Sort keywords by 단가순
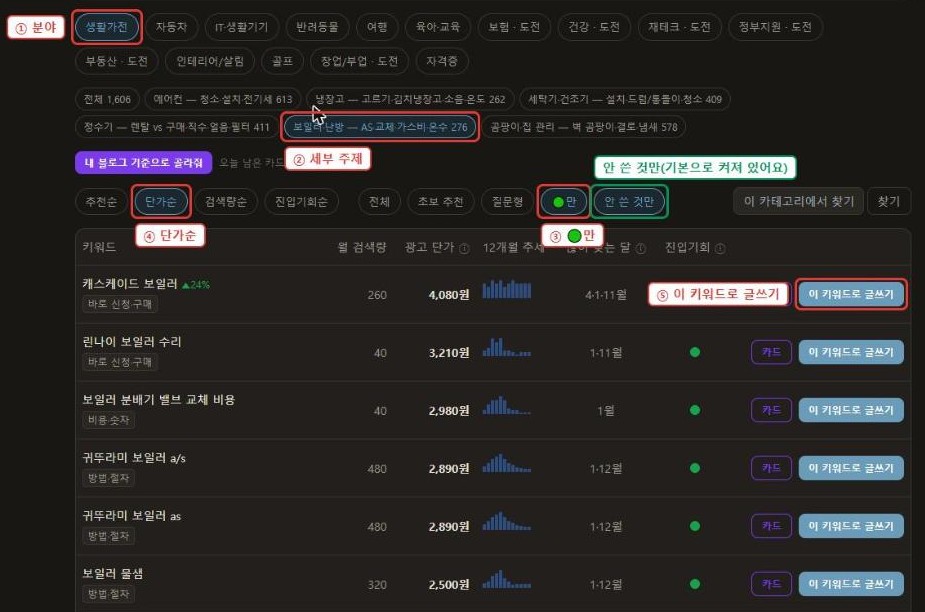This screenshot has width=925, height=612. pyautogui.click(x=160, y=202)
